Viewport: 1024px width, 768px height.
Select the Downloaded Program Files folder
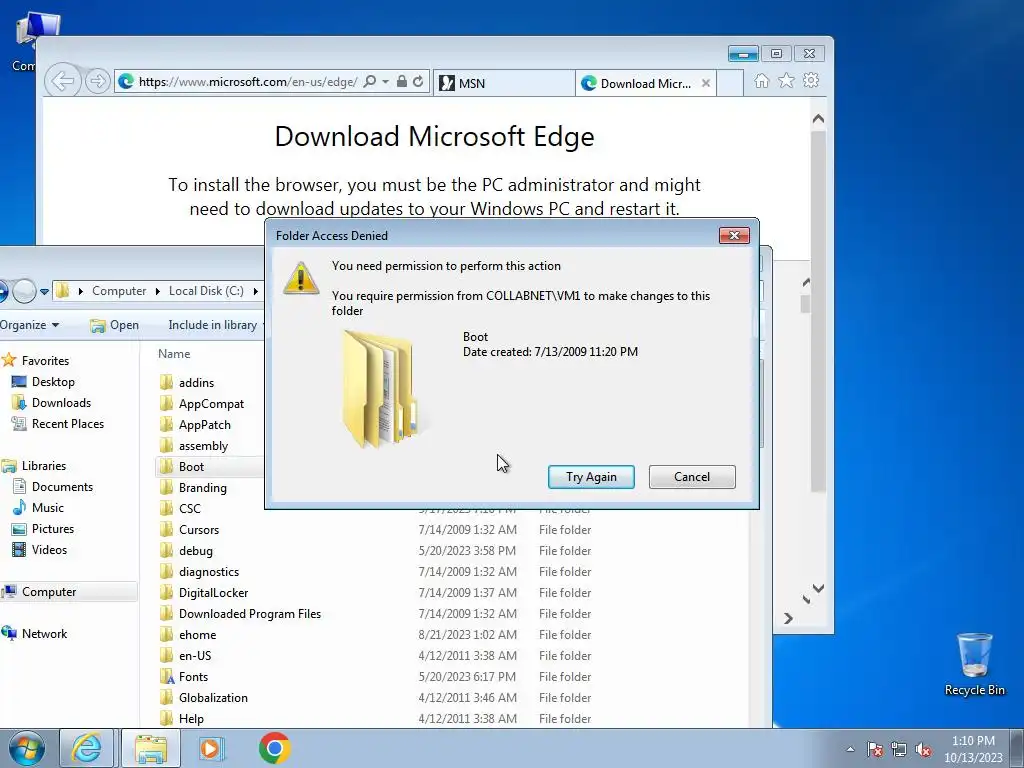[249, 614]
